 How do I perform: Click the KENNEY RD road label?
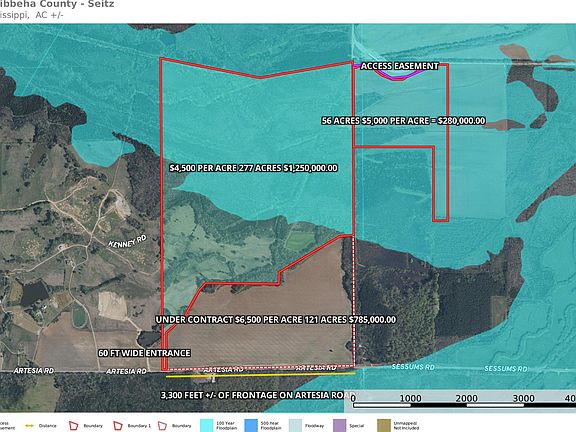(127, 241)
